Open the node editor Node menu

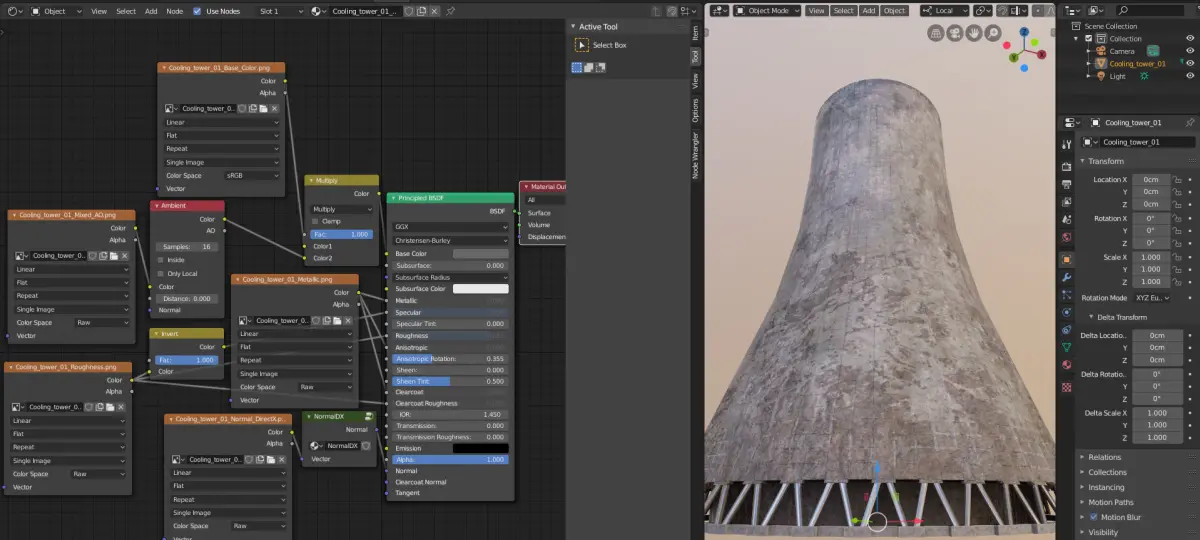(174, 10)
